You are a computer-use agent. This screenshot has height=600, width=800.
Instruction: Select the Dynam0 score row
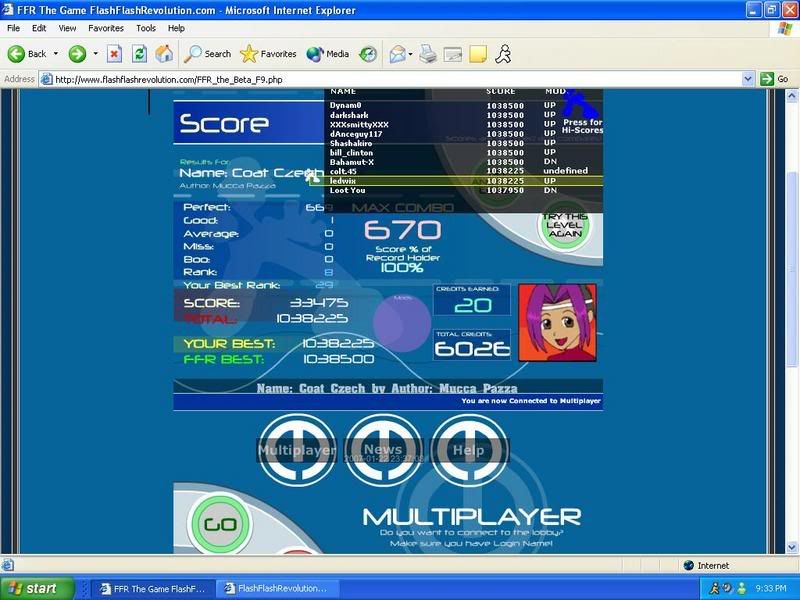[464, 106]
